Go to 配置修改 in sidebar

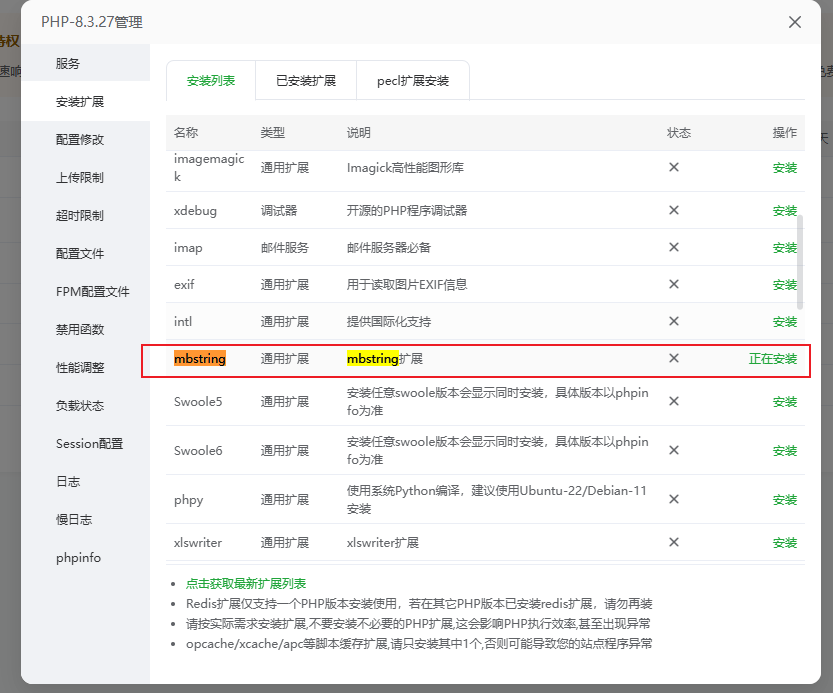tap(80, 140)
